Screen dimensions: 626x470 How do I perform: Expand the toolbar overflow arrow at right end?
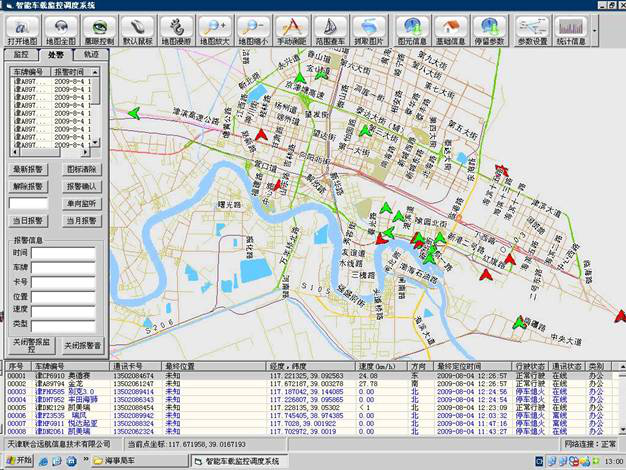pyautogui.click(x=597, y=30)
